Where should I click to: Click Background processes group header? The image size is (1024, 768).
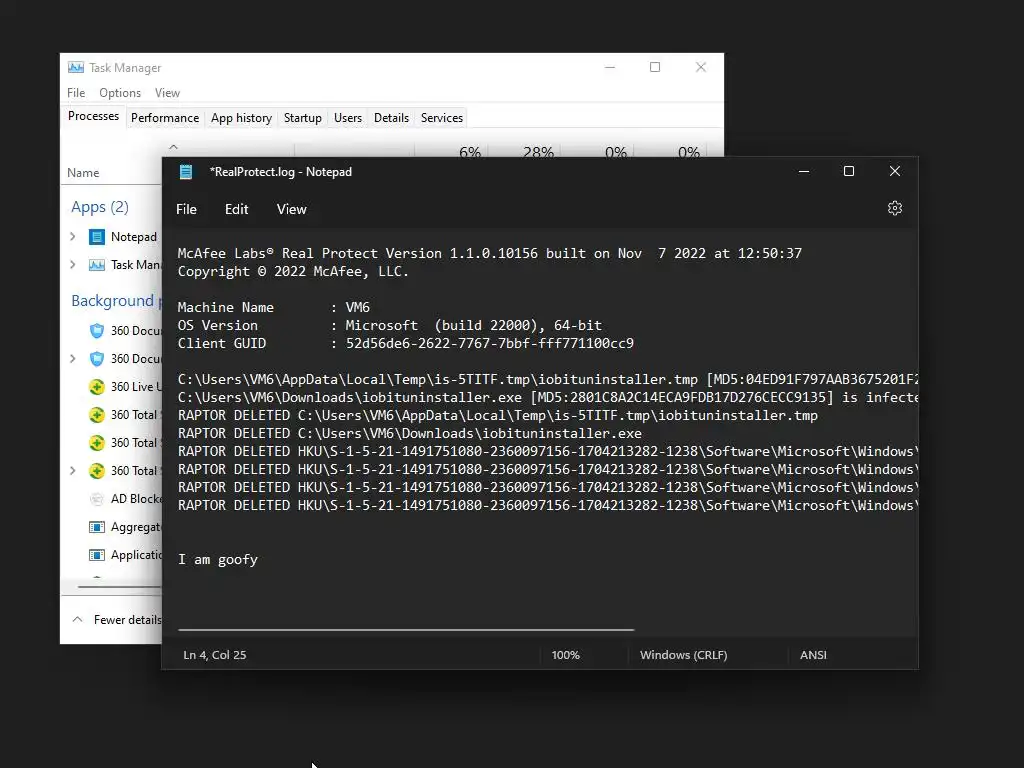pyautogui.click(x=116, y=300)
